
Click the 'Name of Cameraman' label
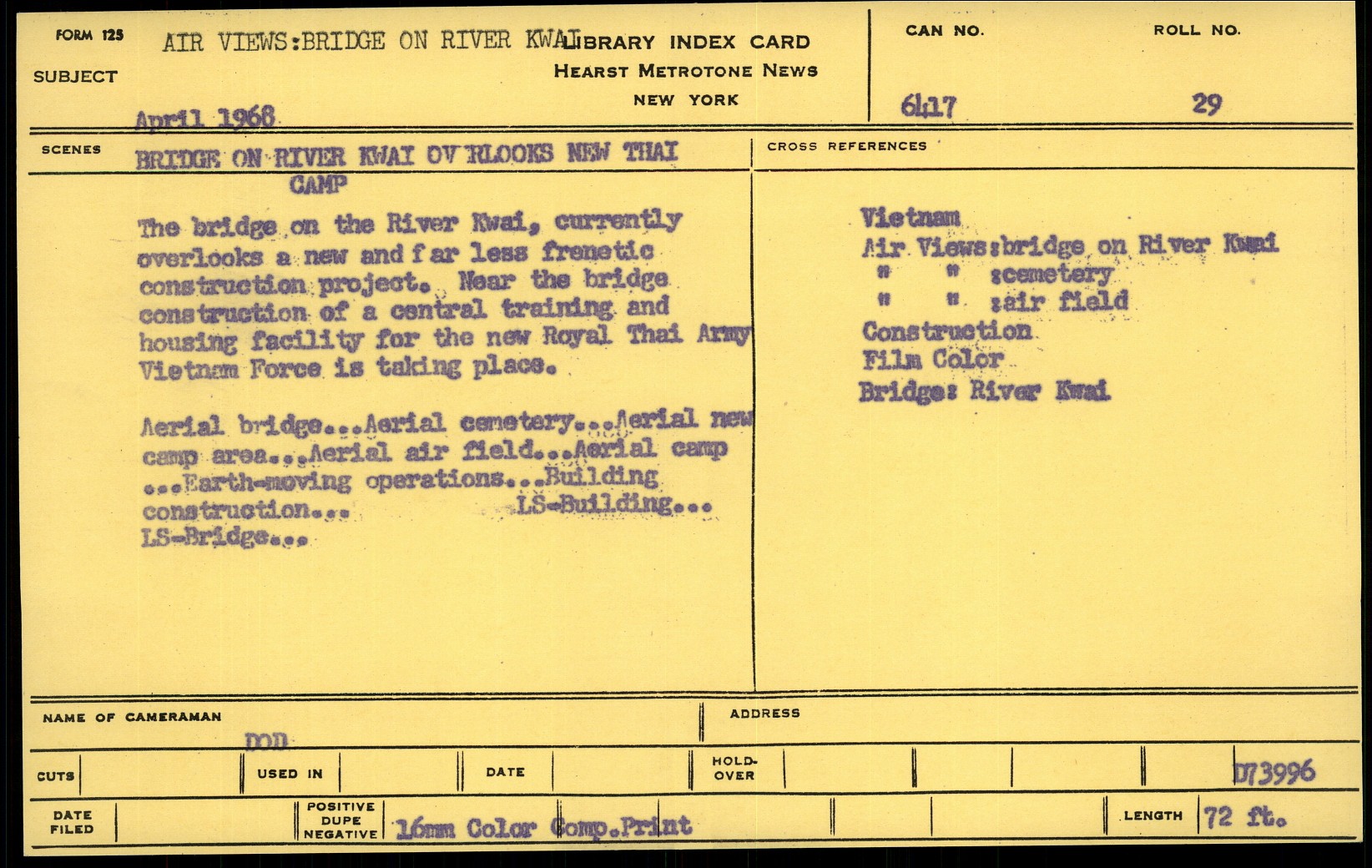[x=132, y=717]
